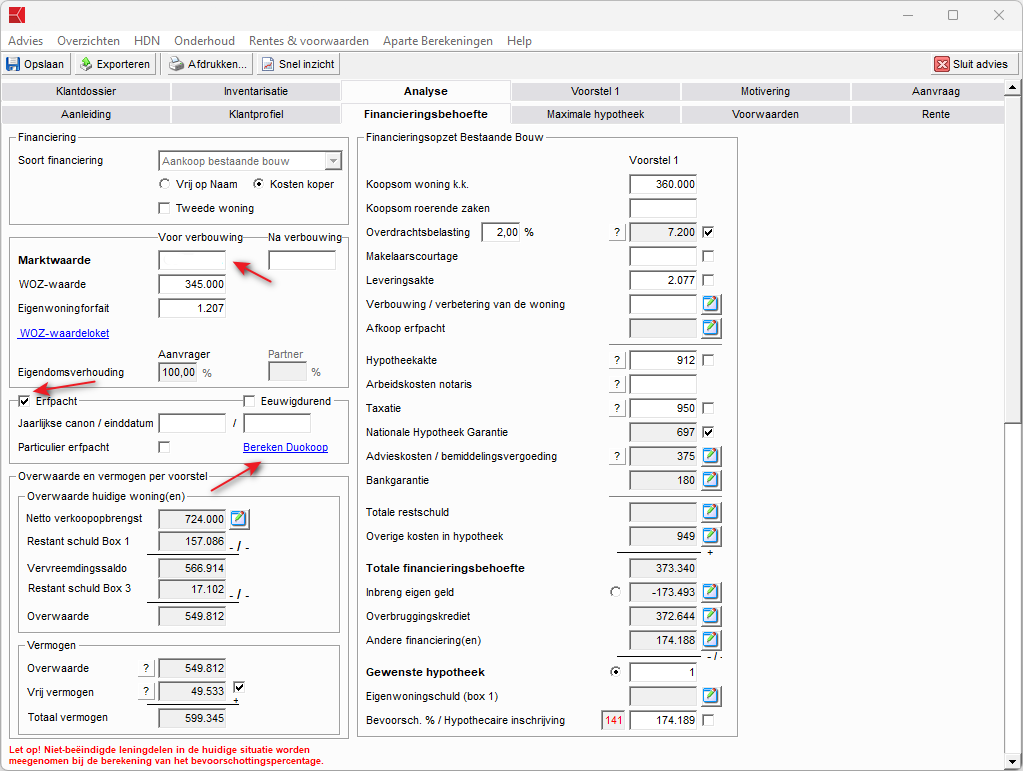Image resolution: width=1023 pixels, height=771 pixels.
Task: Click the vertical scrollbar thumb
Action: pyautogui.click(x=1012, y=259)
